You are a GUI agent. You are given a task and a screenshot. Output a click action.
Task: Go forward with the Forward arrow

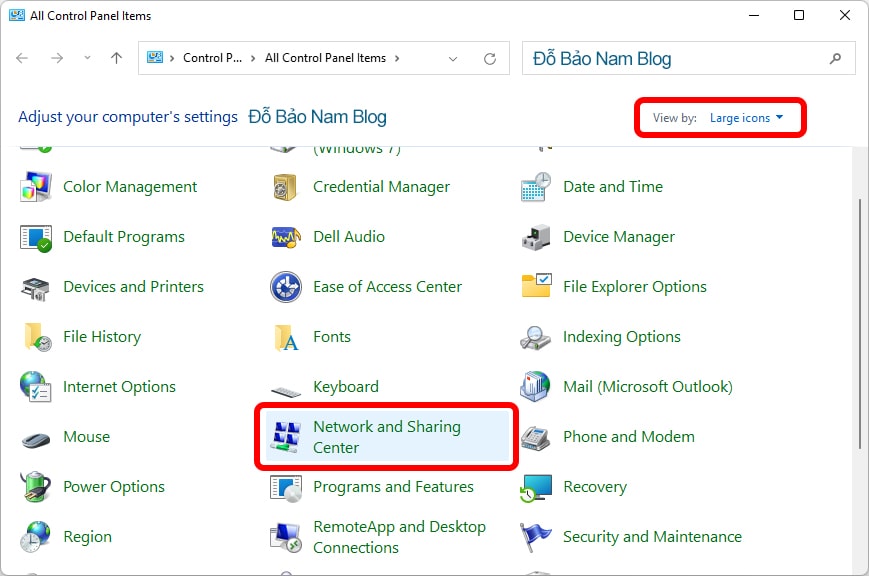click(57, 58)
